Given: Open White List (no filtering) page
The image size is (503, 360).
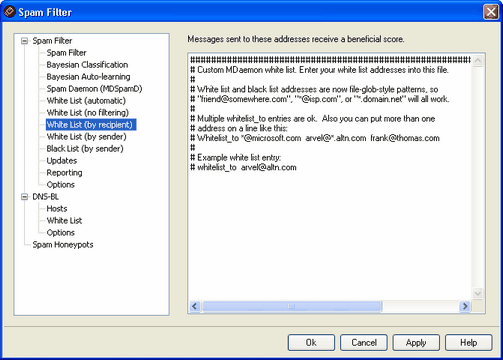Looking at the screenshot, I should [88, 113].
